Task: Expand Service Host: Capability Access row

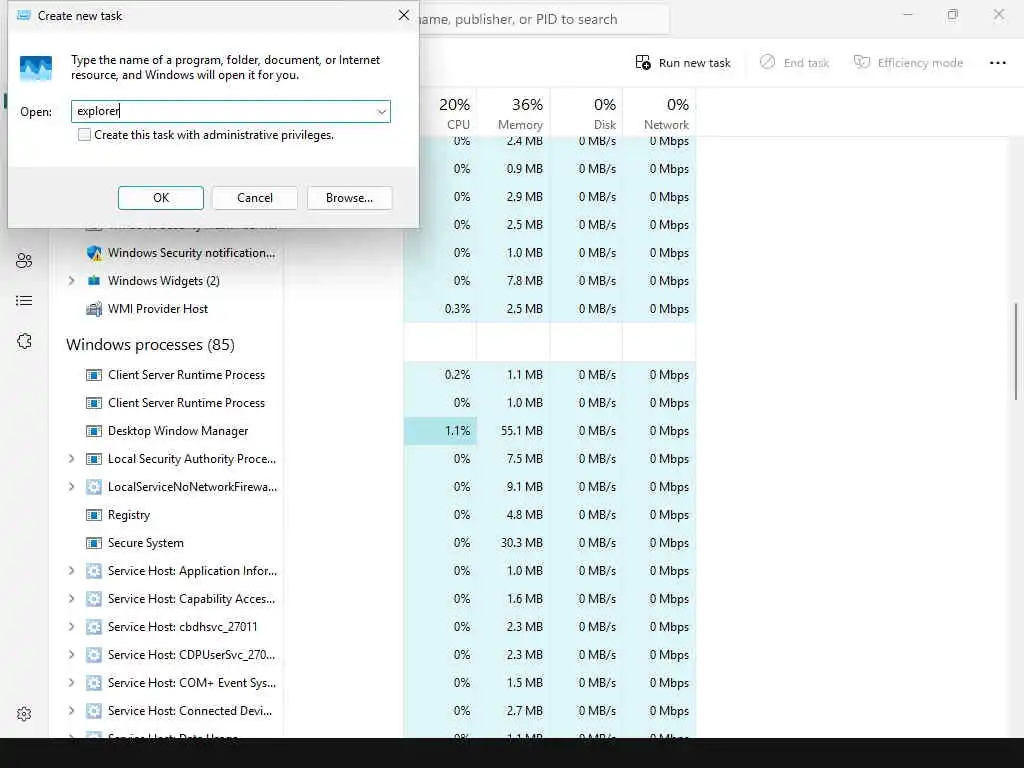Action: click(71, 599)
